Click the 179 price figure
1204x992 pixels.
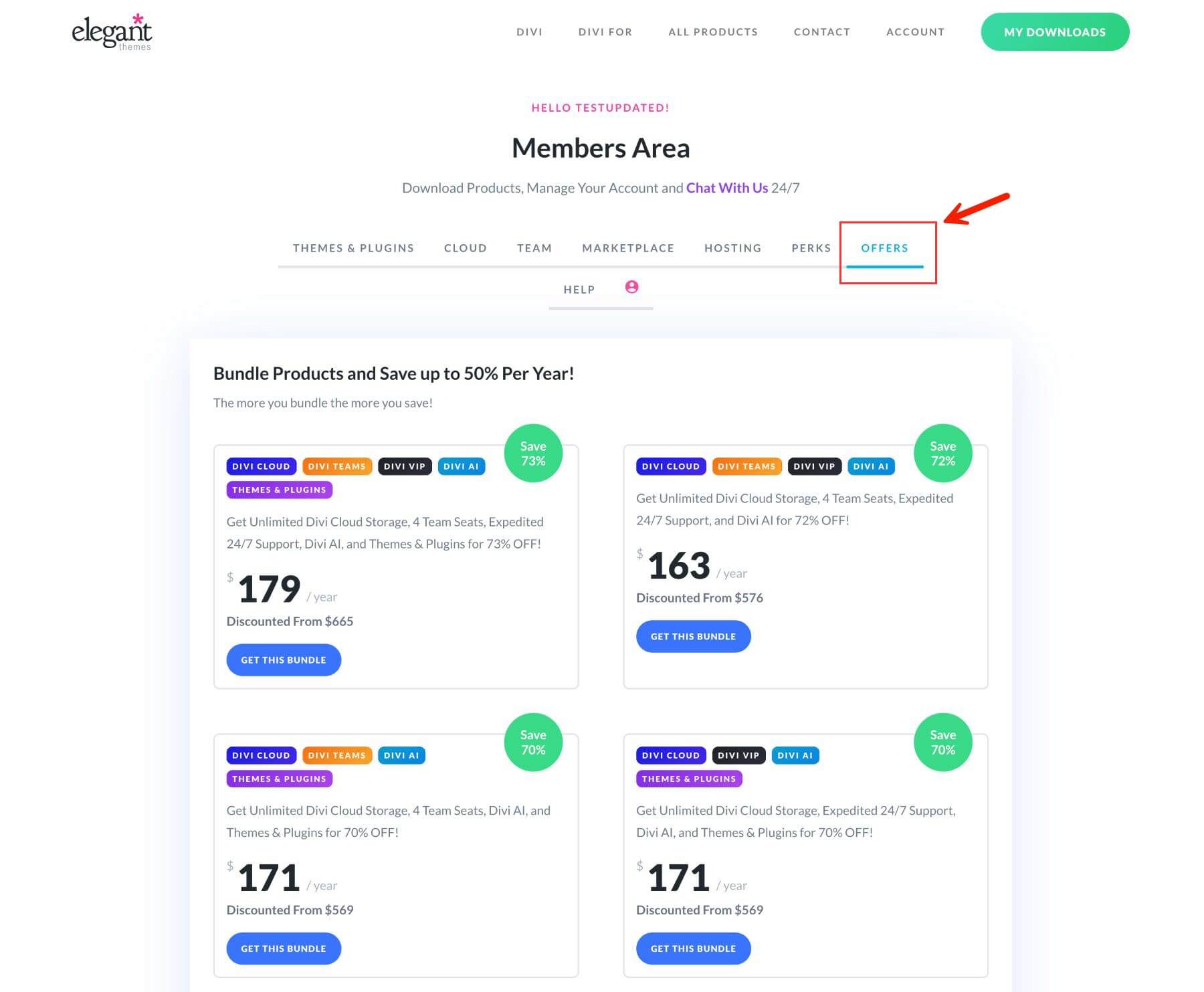click(x=269, y=589)
